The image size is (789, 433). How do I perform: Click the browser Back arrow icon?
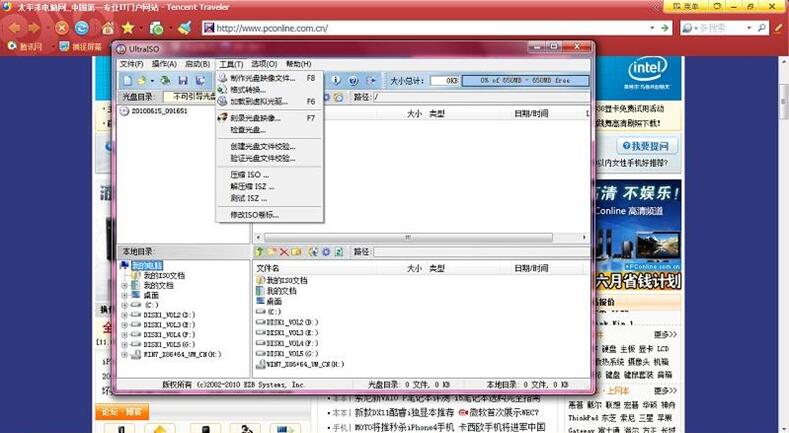pyautogui.click(x=15, y=28)
